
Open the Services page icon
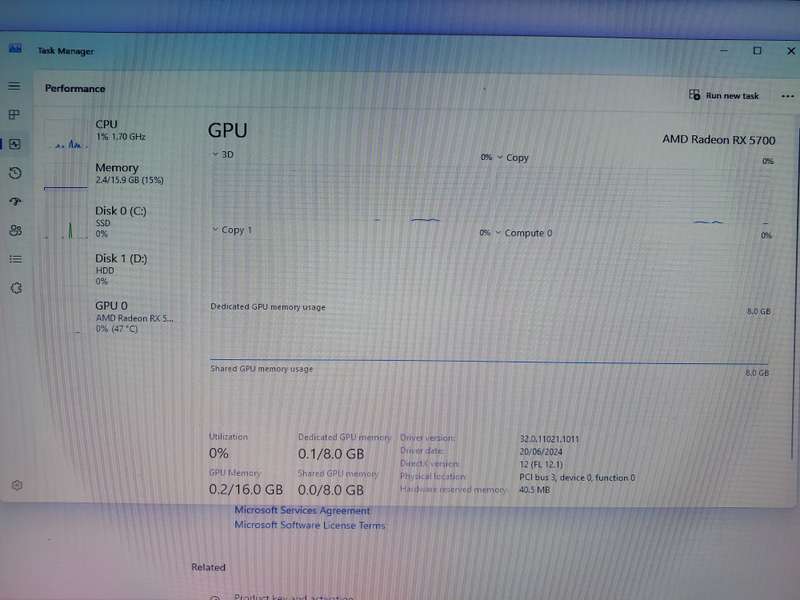click(16, 288)
